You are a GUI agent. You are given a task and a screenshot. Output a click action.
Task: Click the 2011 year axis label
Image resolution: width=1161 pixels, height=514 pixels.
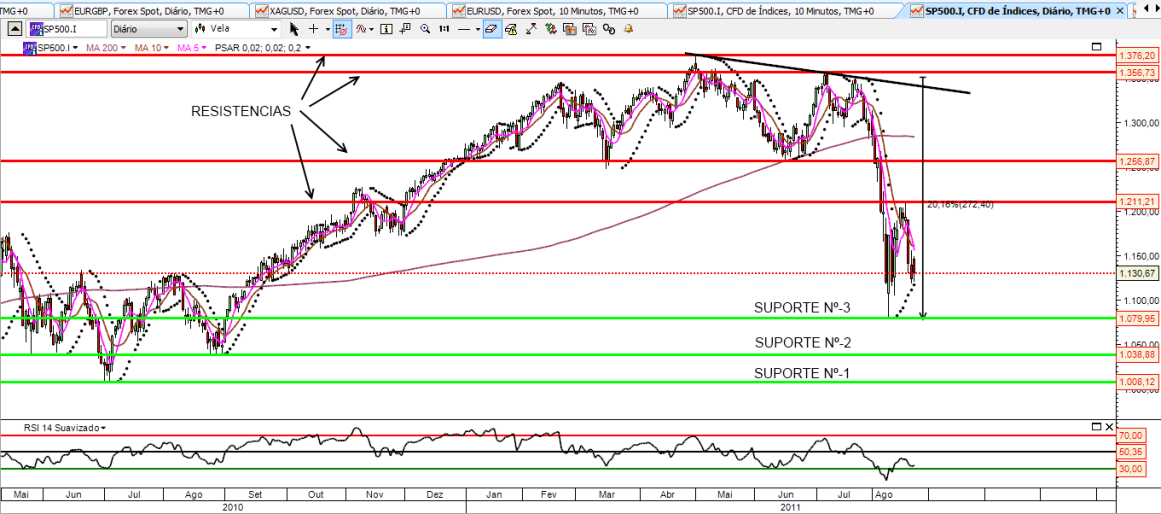pyautogui.click(x=789, y=507)
